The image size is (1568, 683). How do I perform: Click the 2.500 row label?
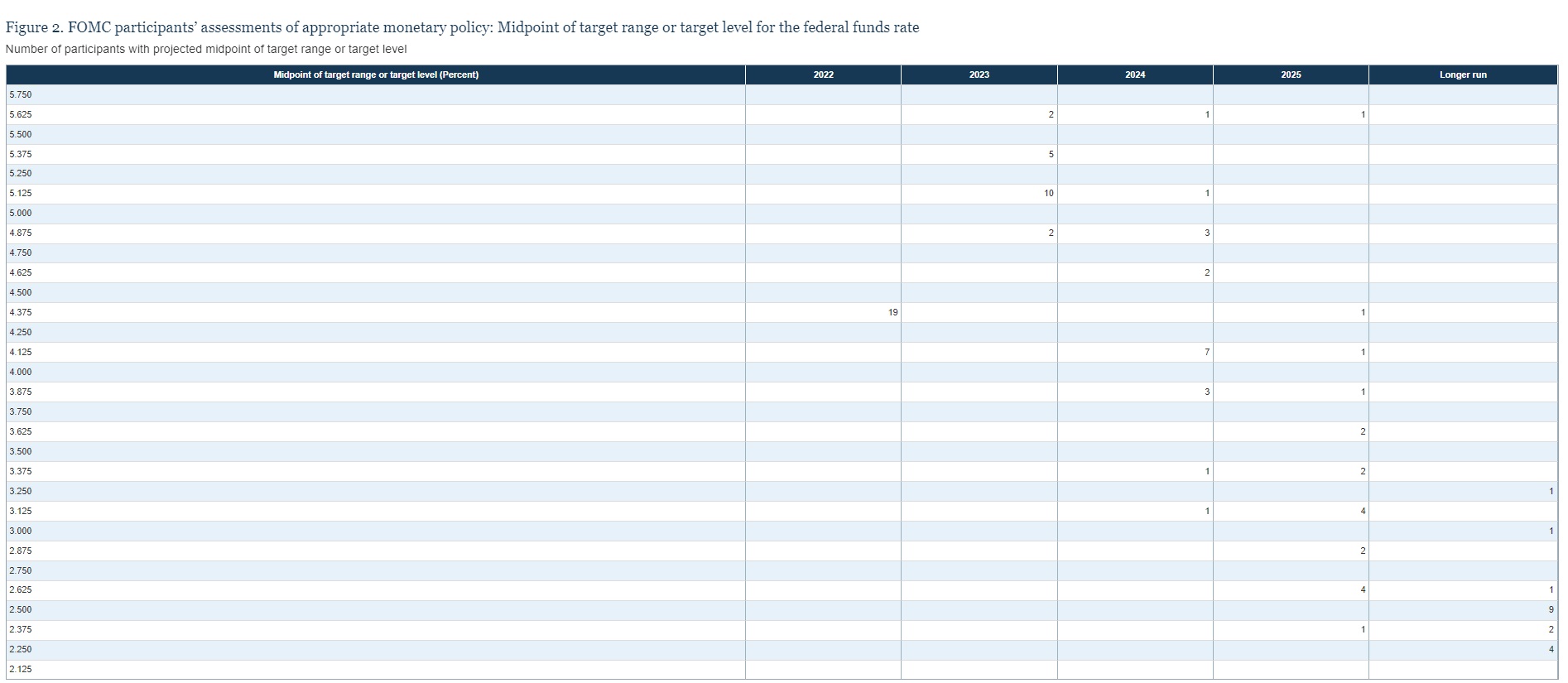(21, 609)
